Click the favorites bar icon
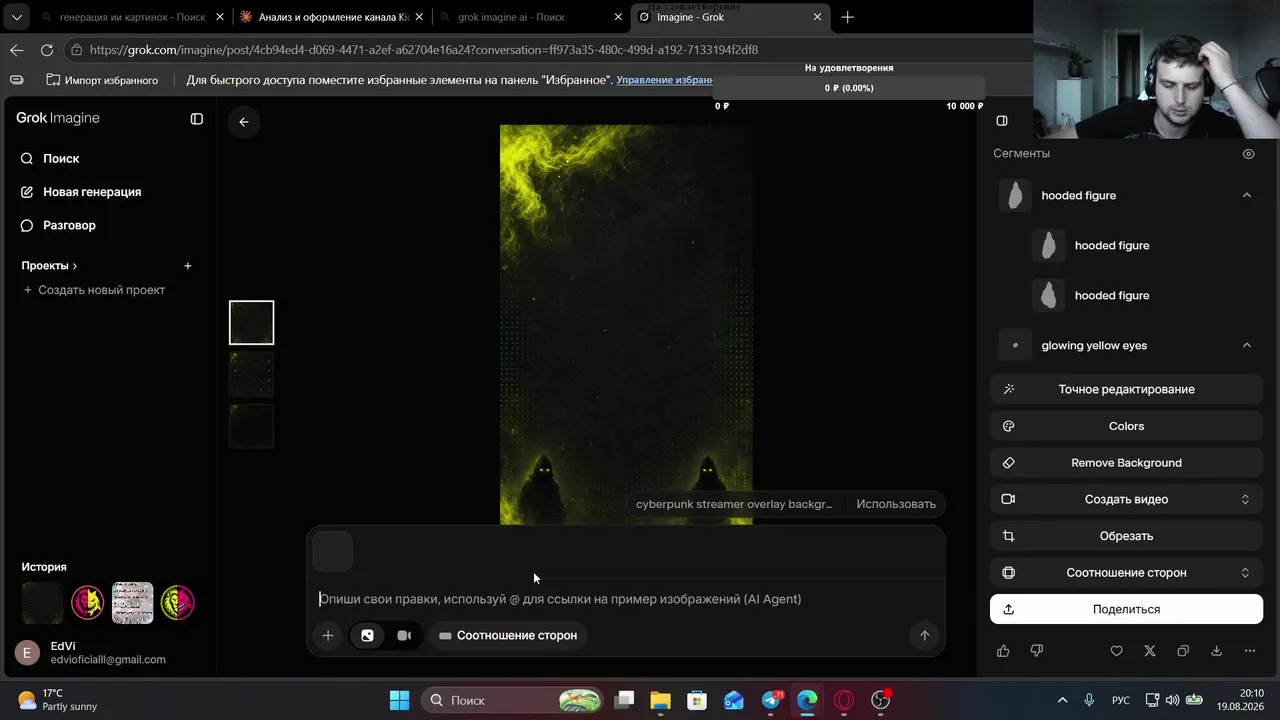Viewport: 1280px width, 720px height. (x=17, y=80)
